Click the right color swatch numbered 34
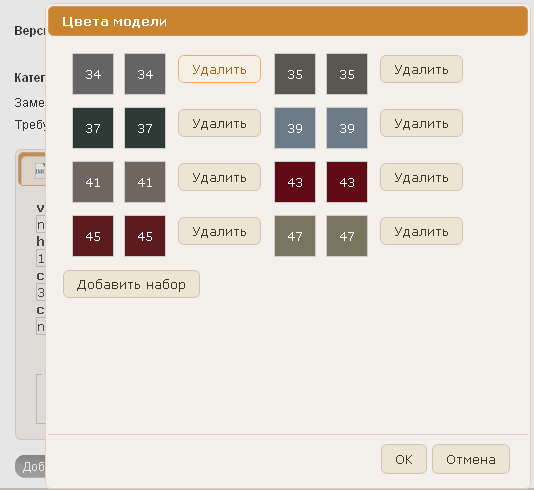The height and width of the screenshot is (490, 534). 145,74
